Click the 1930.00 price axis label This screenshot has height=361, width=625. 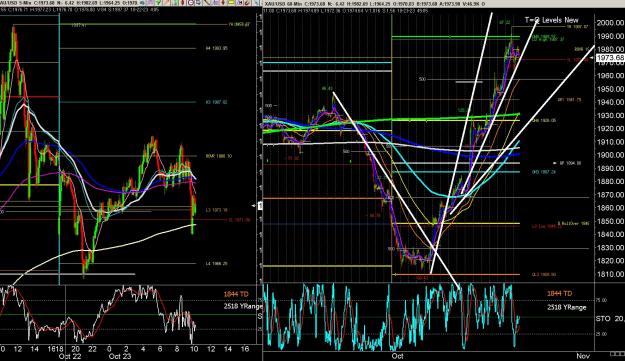610,116
